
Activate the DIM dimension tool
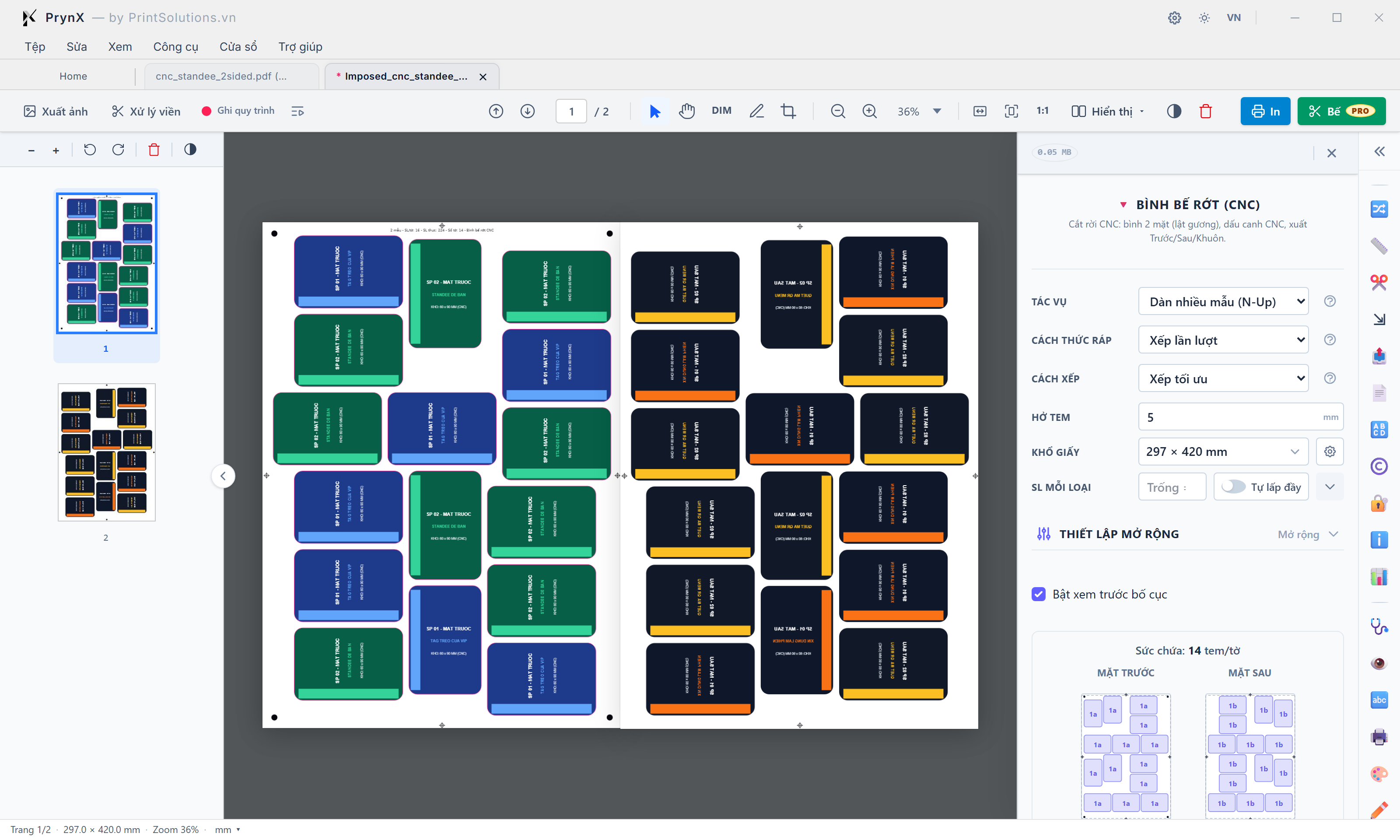point(721,111)
